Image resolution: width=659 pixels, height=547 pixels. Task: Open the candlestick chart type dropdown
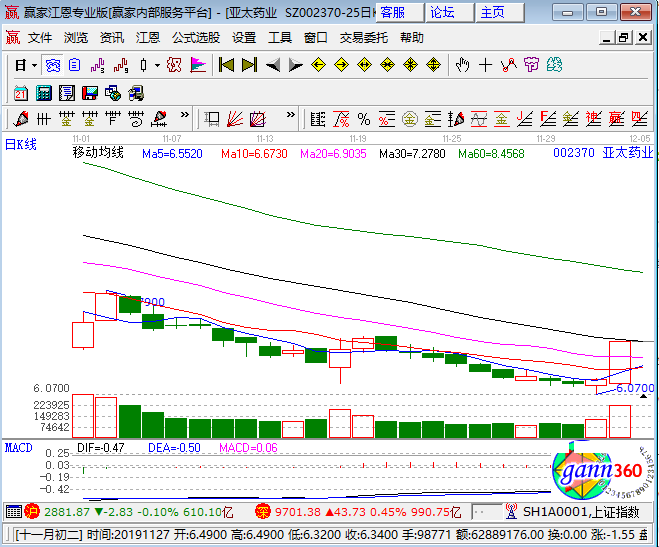coord(157,65)
